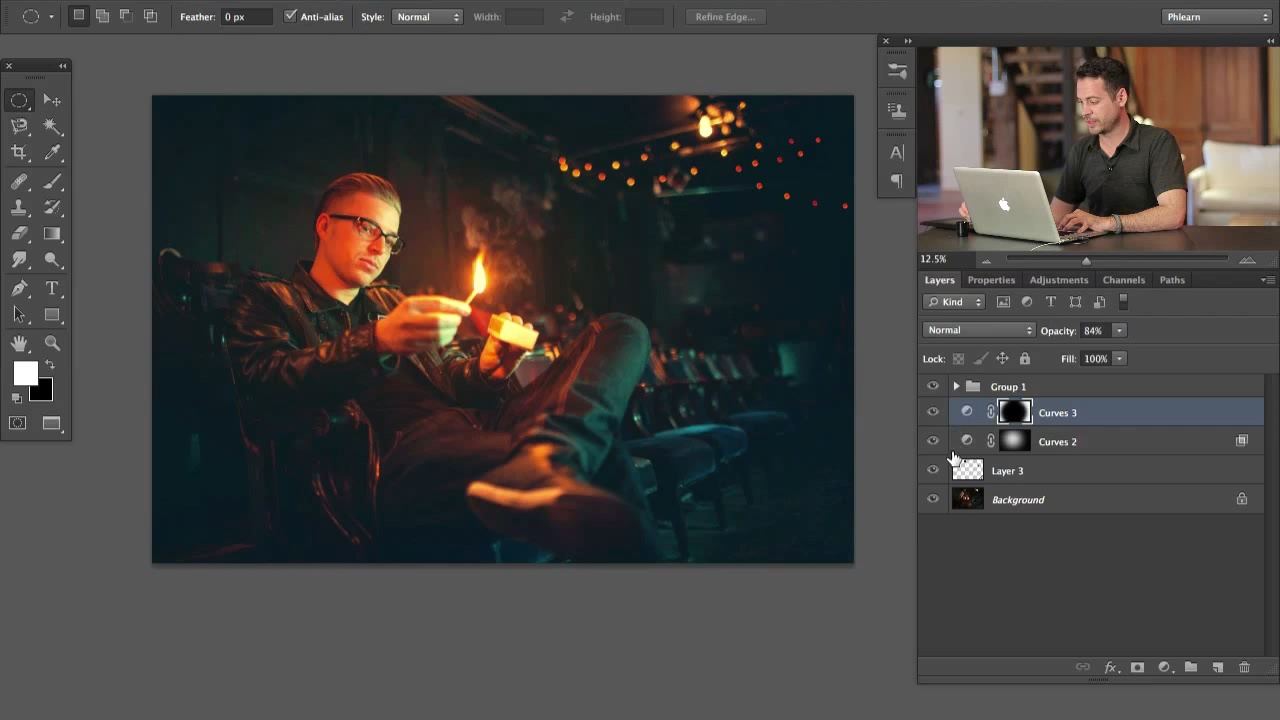Select the Type tool

(x=52, y=289)
